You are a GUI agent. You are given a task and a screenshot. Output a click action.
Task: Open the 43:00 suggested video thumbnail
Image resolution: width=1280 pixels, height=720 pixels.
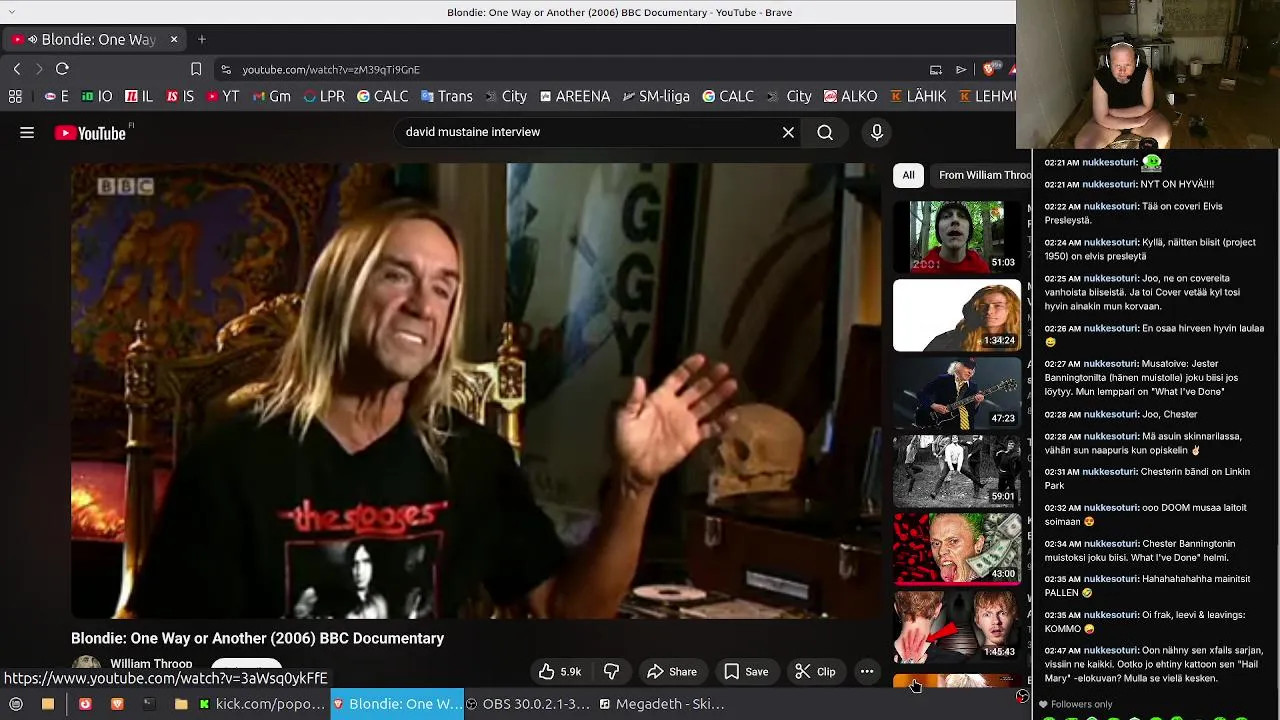pyautogui.click(x=957, y=549)
